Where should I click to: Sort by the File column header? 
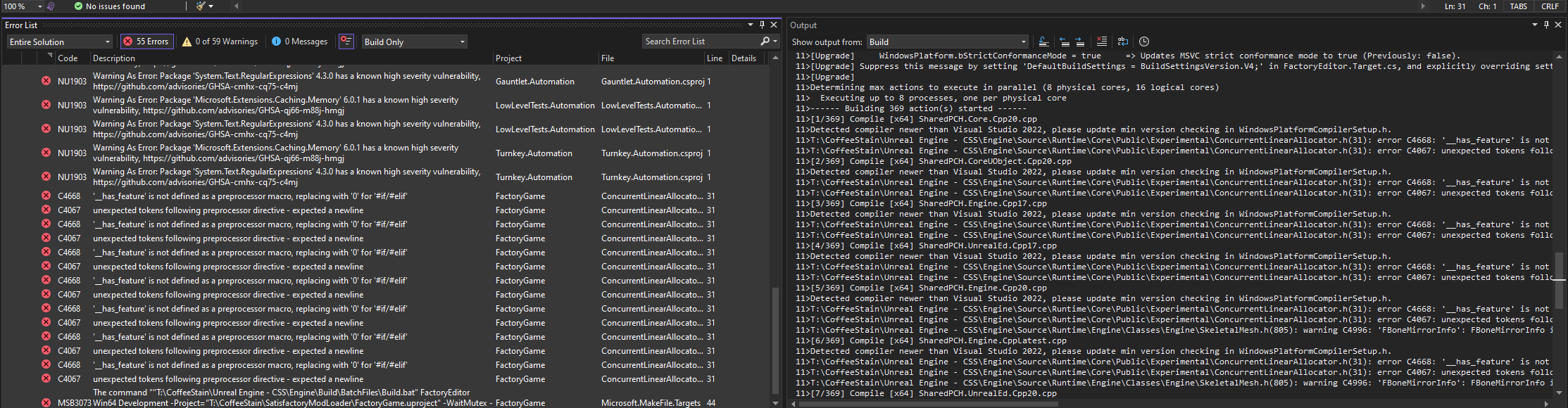coord(608,58)
